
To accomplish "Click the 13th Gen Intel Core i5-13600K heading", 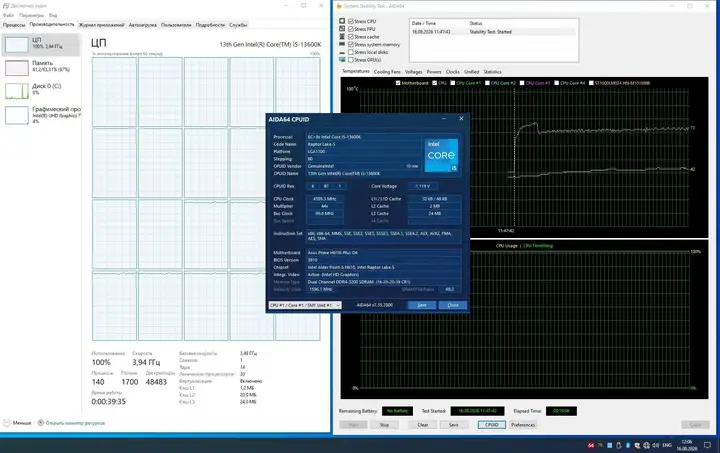I will 270,45.
